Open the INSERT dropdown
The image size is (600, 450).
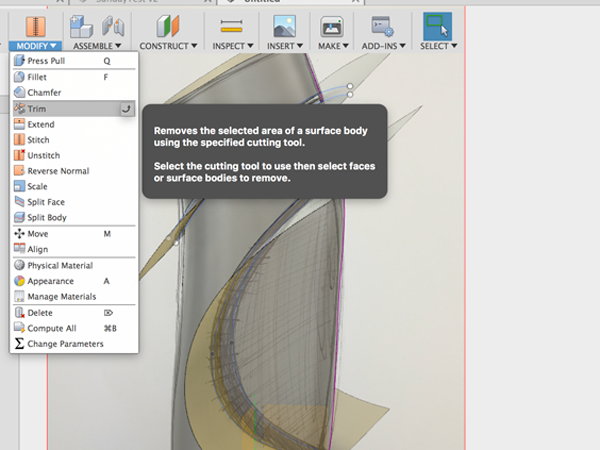(x=285, y=46)
